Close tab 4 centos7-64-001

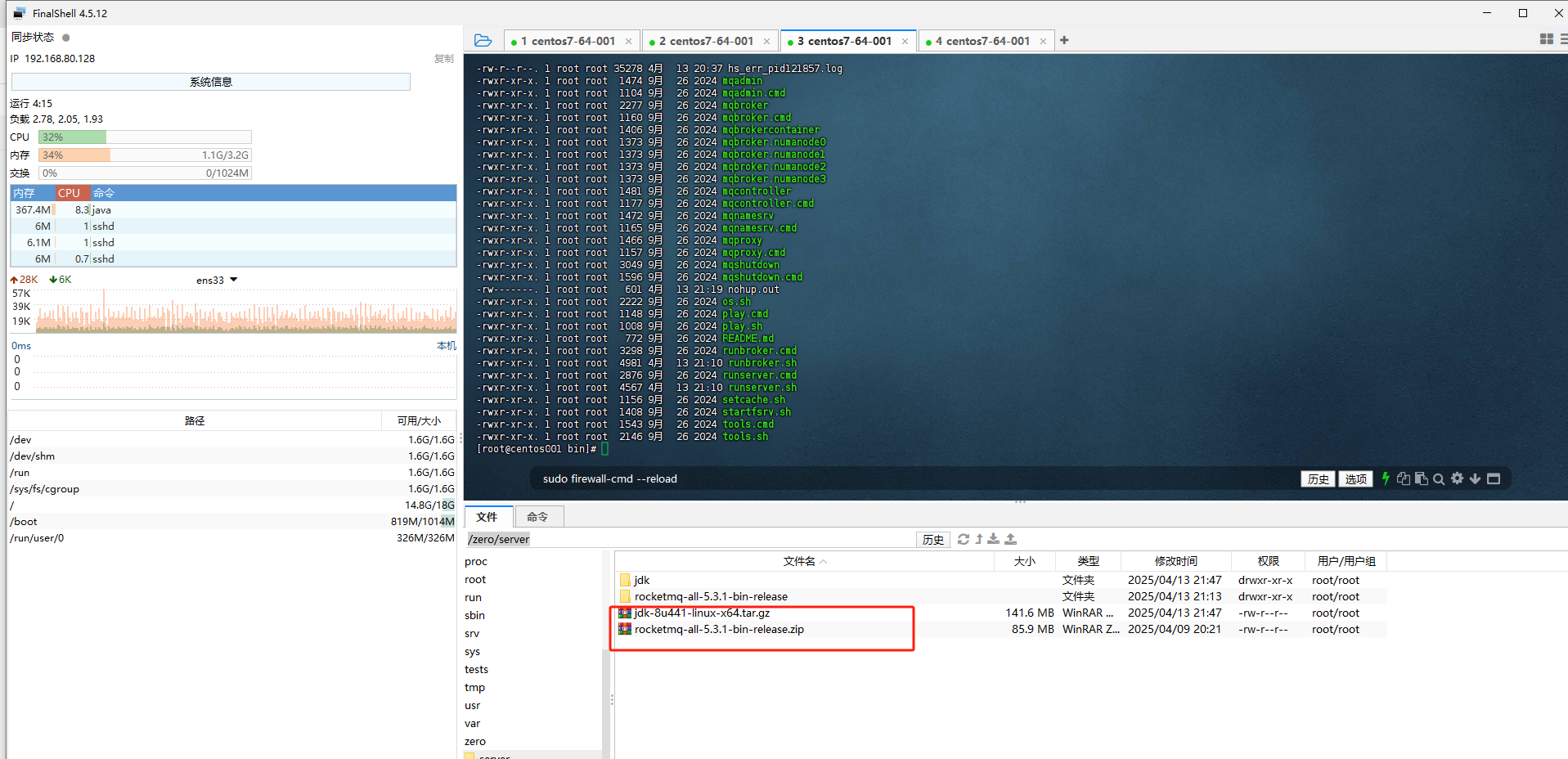(x=1043, y=42)
